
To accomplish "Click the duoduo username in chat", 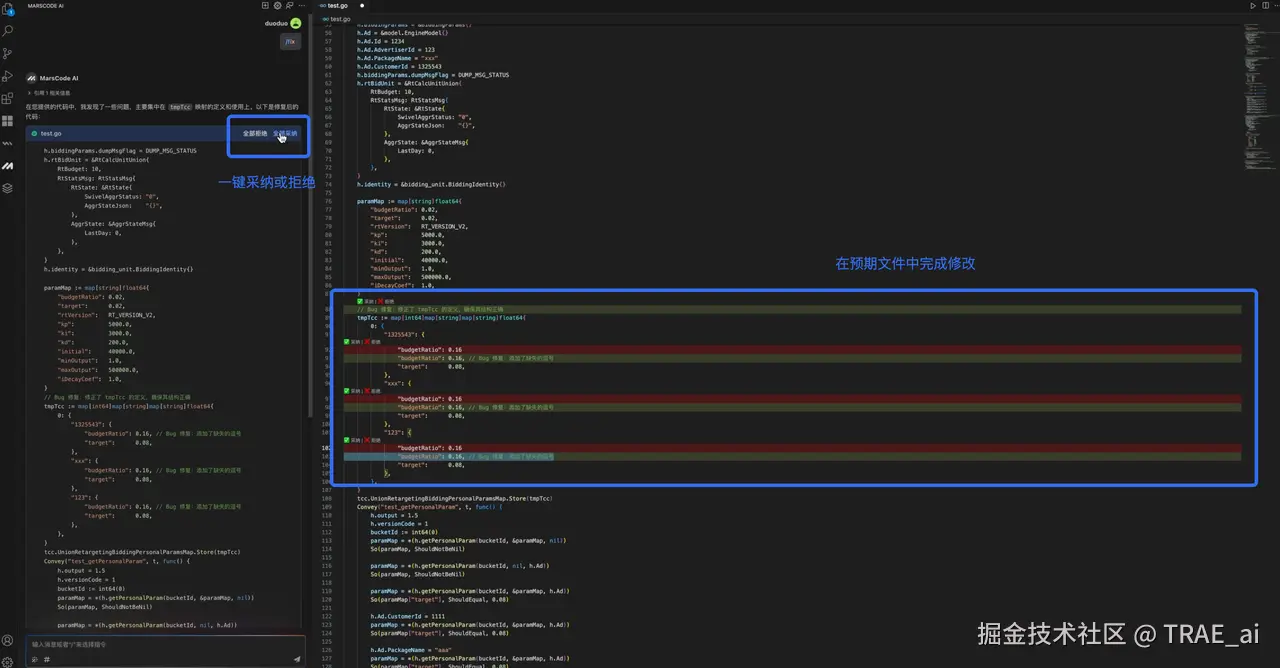I will coord(276,23).
